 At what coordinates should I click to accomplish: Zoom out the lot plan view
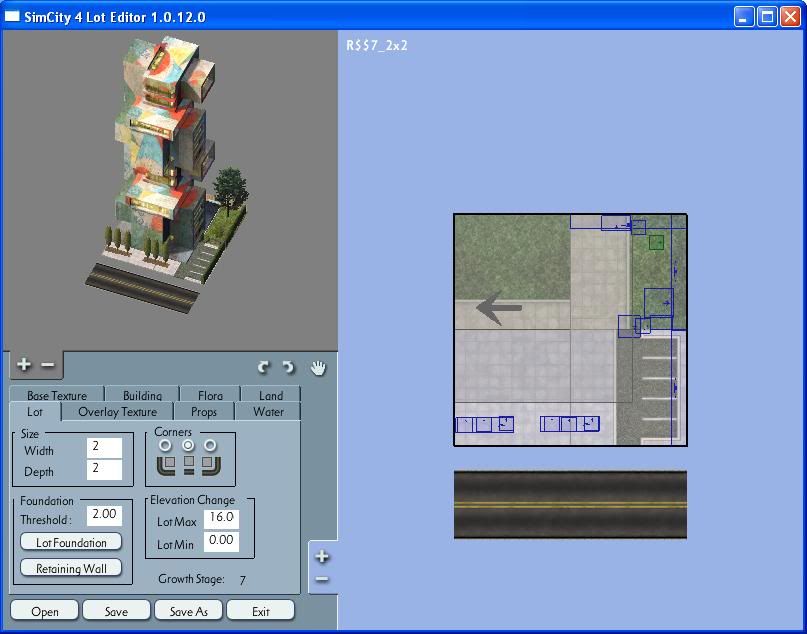pyautogui.click(x=322, y=579)
